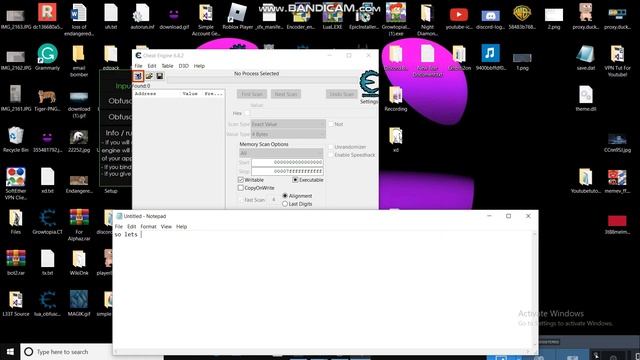Open the save.dat desktop icon
640x360 pixels.
(586, 58)
